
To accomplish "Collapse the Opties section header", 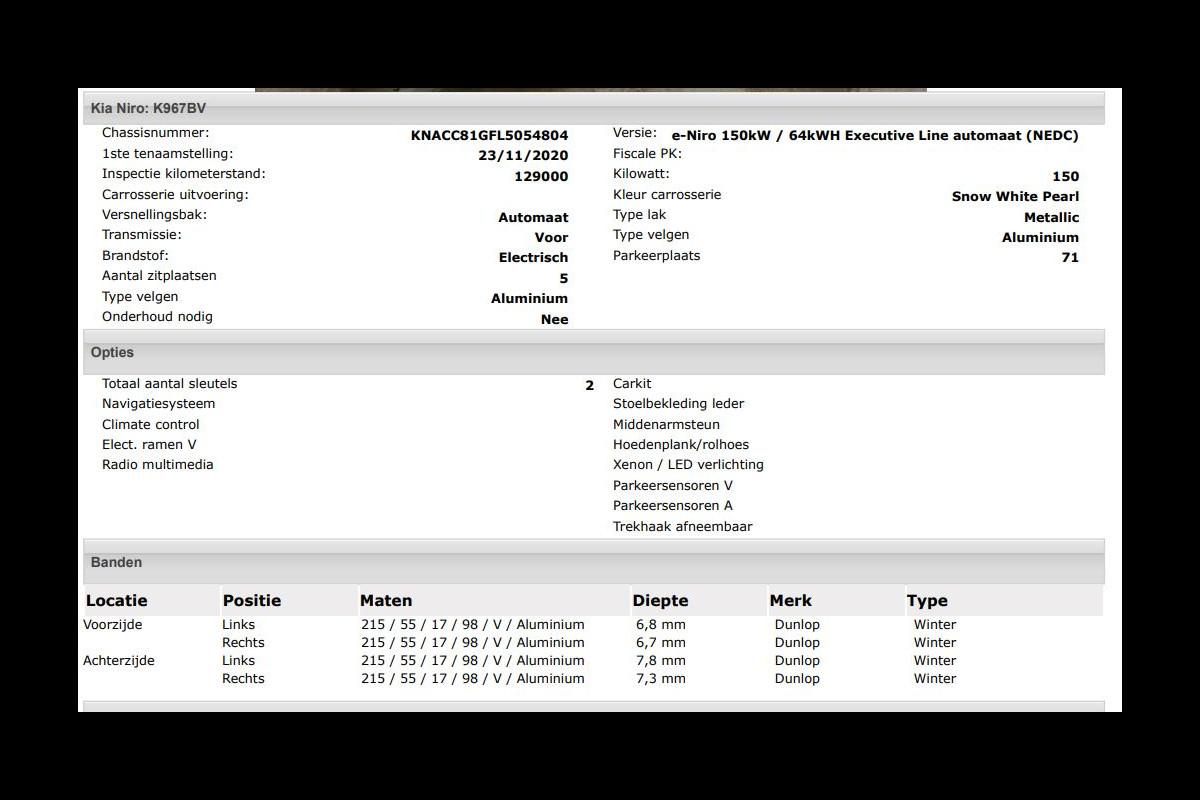I will 112,353.
